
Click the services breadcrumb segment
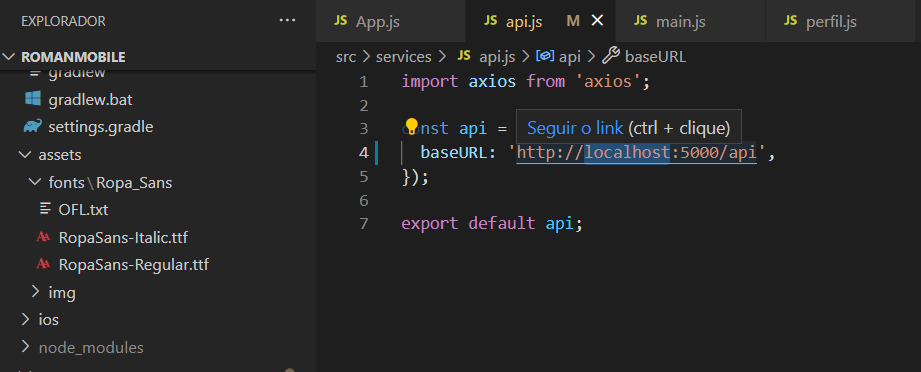(404, 57)
